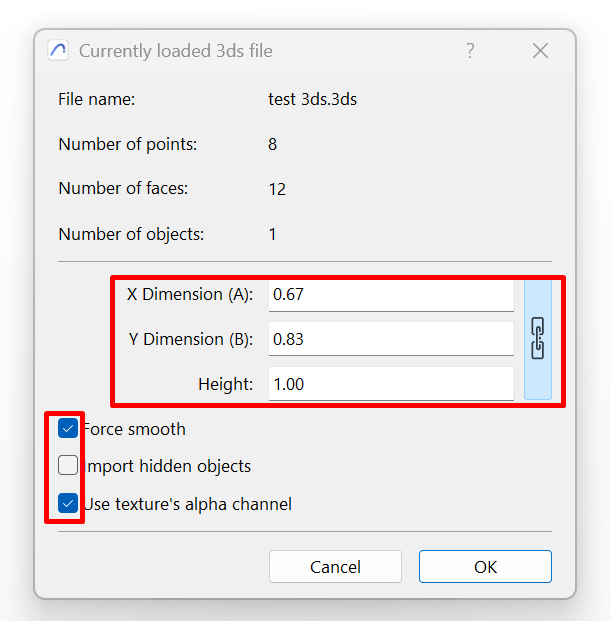611x621 pixels.
Task: Close the 3ds file dialog
Action: click(x=540, y=51)
